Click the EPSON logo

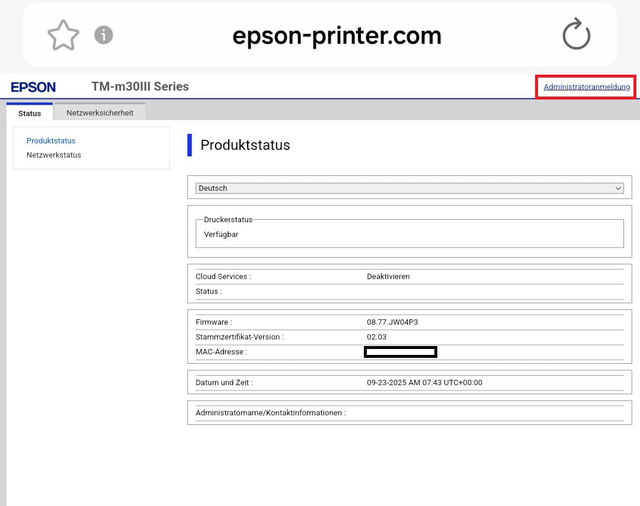pyautogui.click(x=33, y=87)
